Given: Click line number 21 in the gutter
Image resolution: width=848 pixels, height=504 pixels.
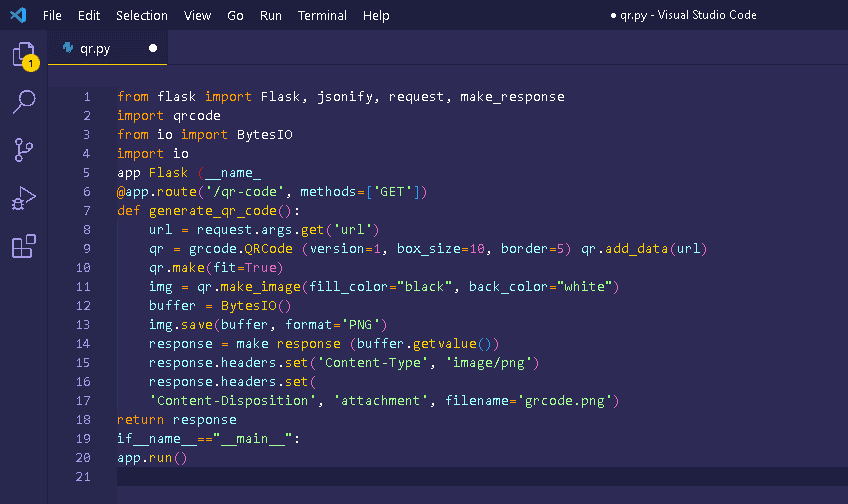Looking at the screenshot, I should [83, 477].
